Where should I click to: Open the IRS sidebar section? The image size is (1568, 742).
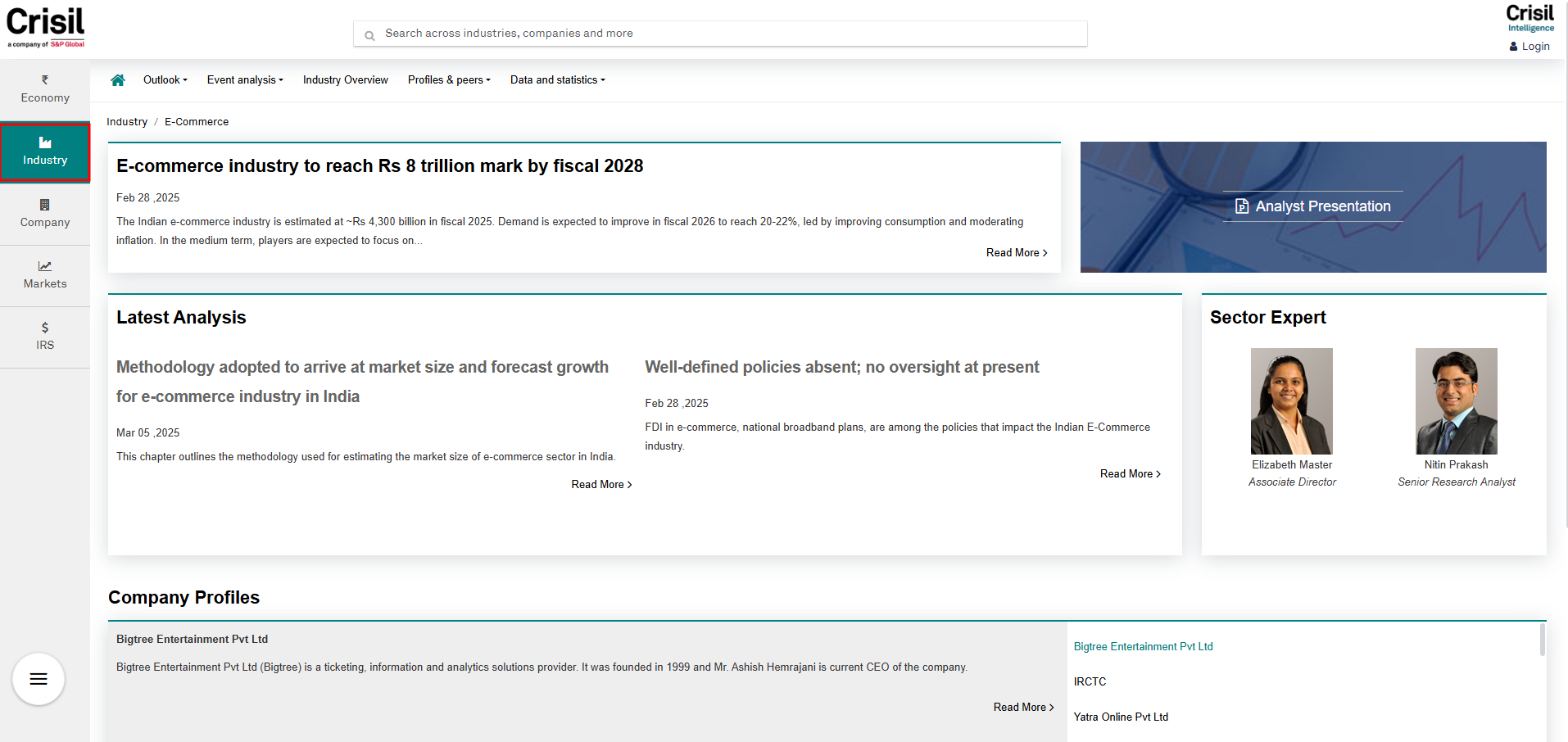pyautogui.click(x=45, y=337)
